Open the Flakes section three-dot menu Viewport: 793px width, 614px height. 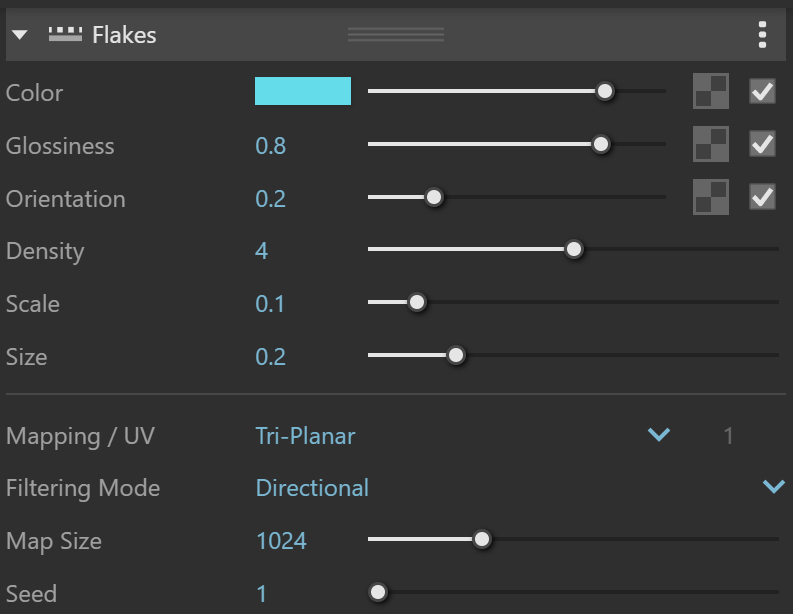tap(762, 35)
